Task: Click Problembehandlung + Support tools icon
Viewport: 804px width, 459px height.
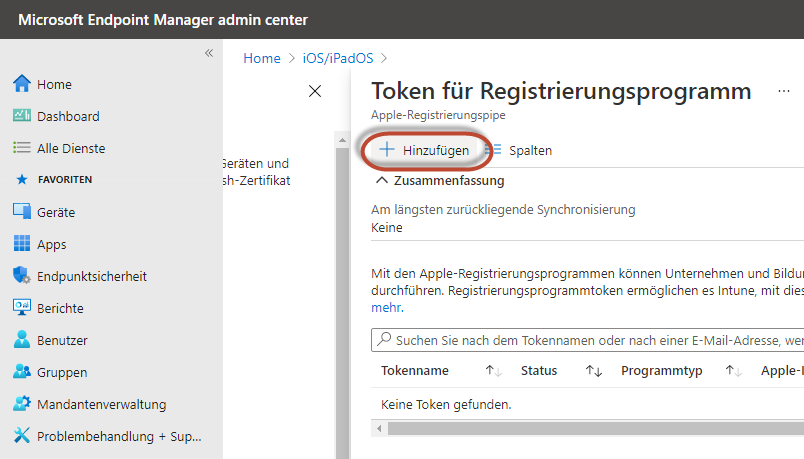Action: click(x=22, y=436)
